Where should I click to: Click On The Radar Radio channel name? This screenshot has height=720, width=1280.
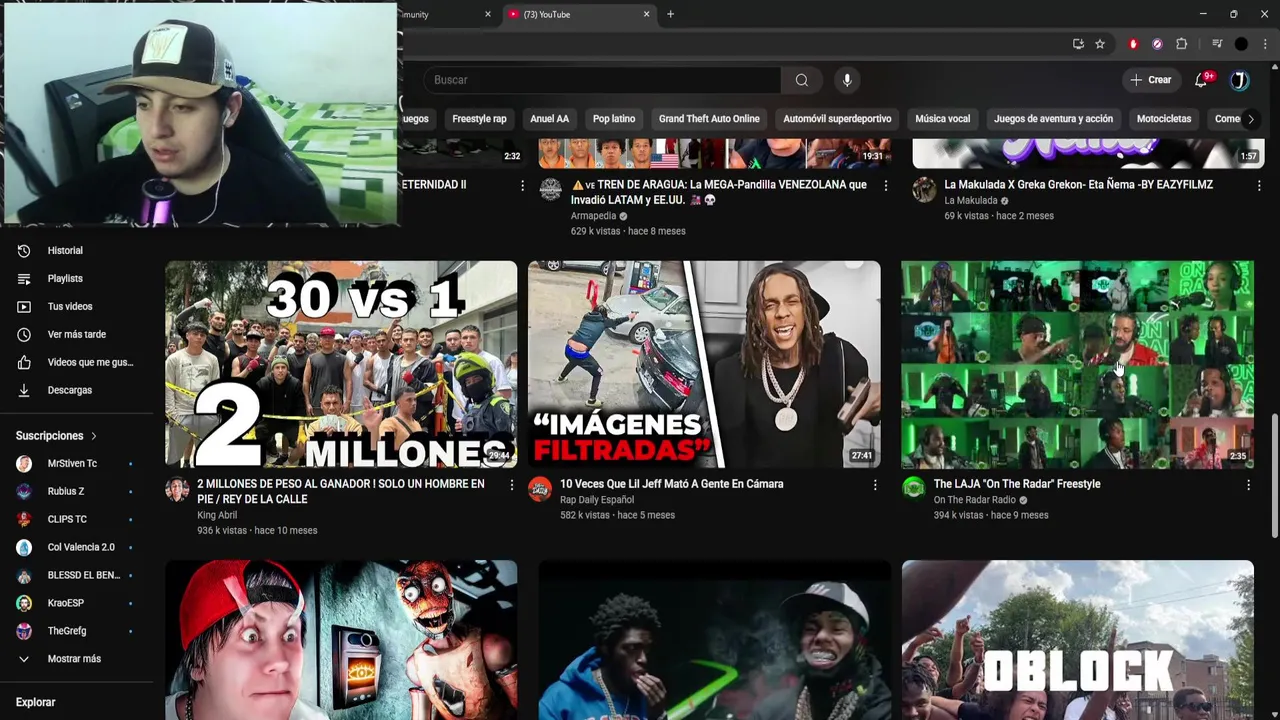click(x=974, y=500)
